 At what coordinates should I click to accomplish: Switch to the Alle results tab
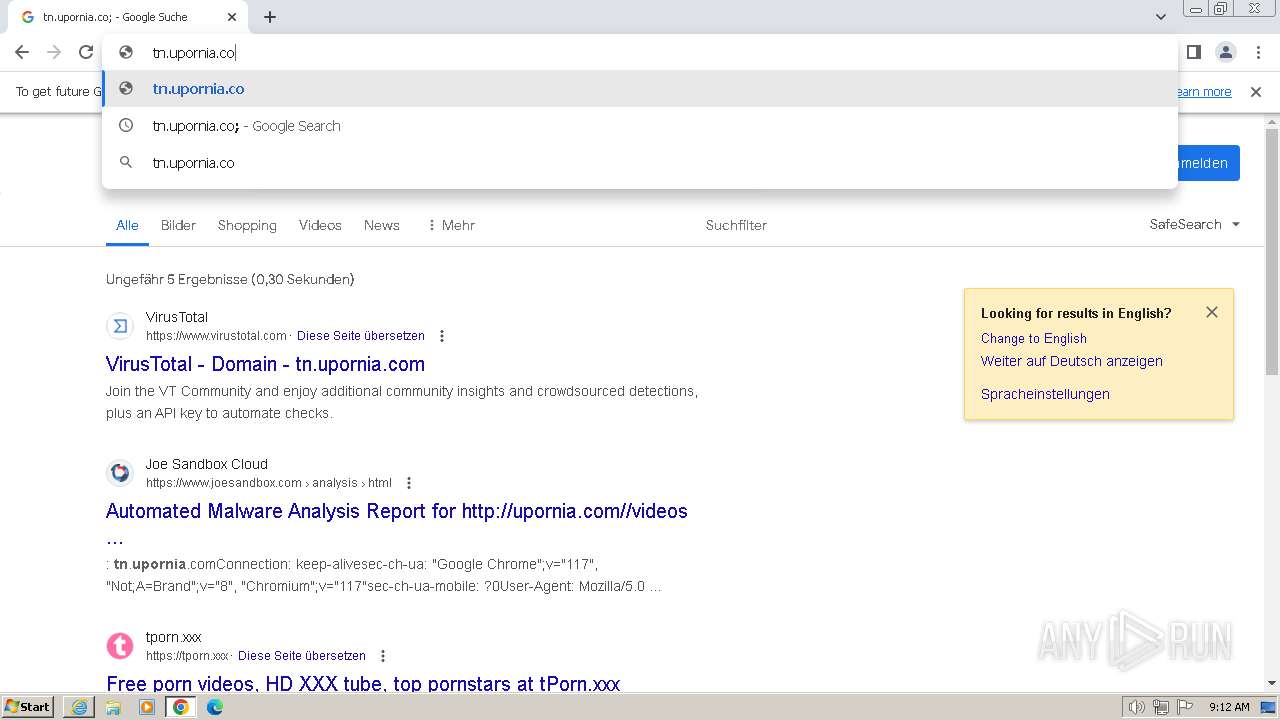point(127,225)
